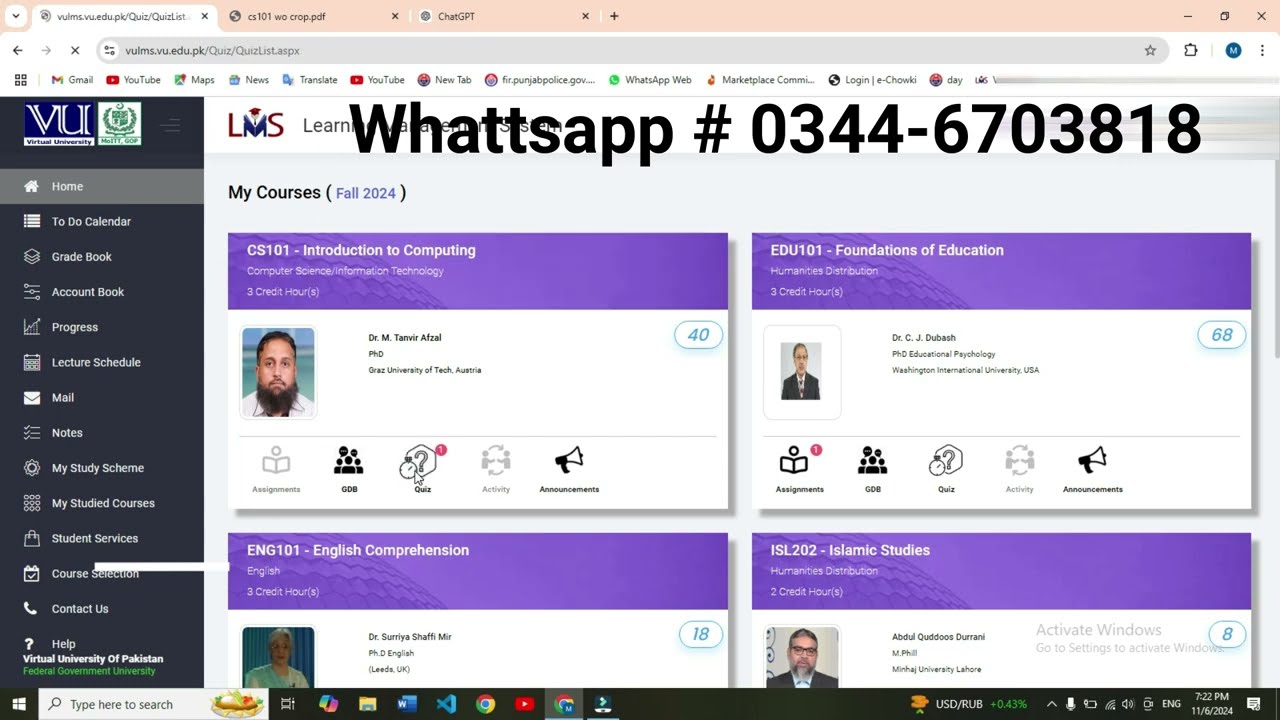The width and height of the screenshot is (1280, 720).
Task: Open ISL202 - Islamic Studies course
Action: 850,550
